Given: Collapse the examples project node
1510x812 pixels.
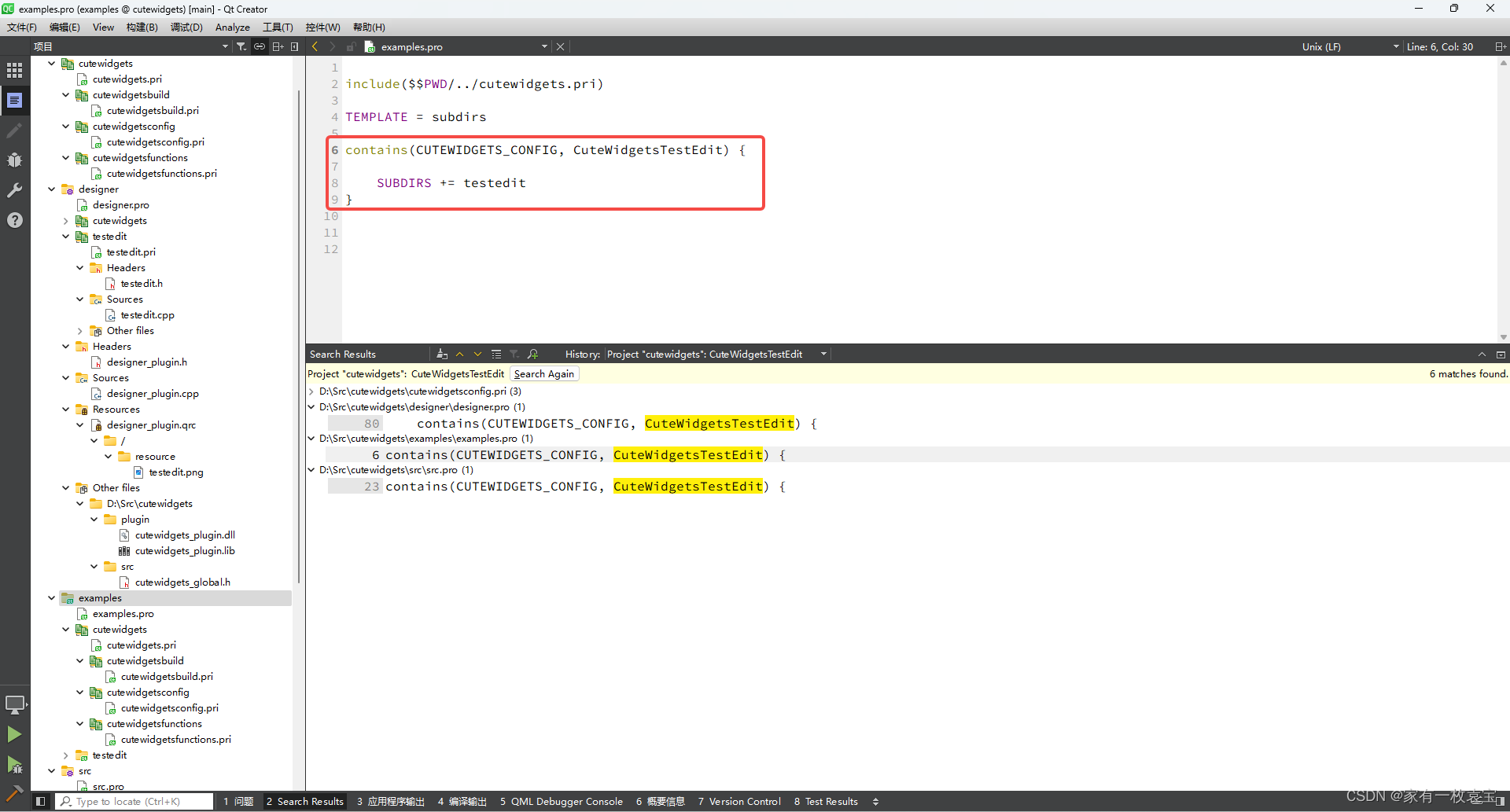Looking at the screenshot, I should pos(52,597).
